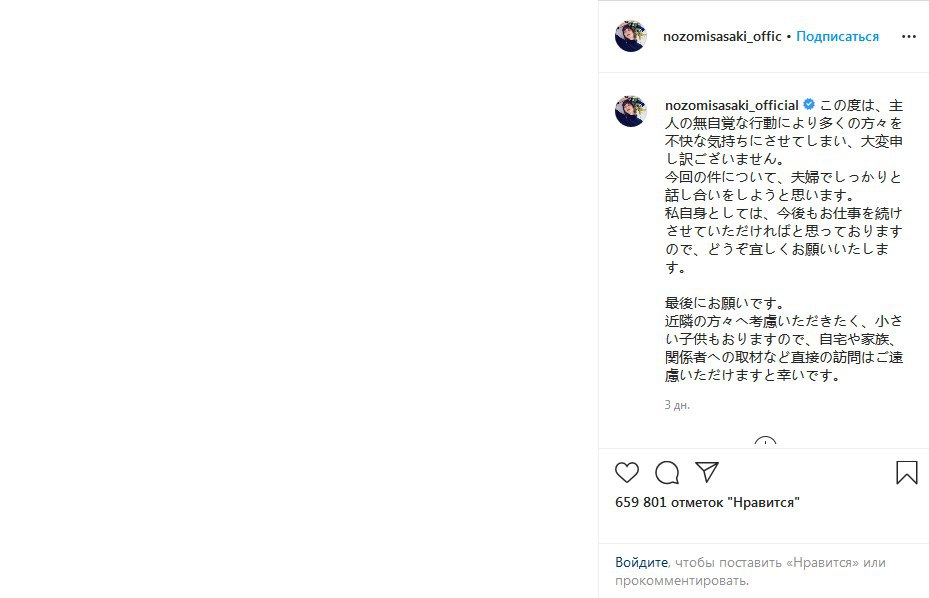Screen dimensions: 929x598
Task: Open the three-dot more options menu
Action: pyautogui.click(x=909, y=37)
